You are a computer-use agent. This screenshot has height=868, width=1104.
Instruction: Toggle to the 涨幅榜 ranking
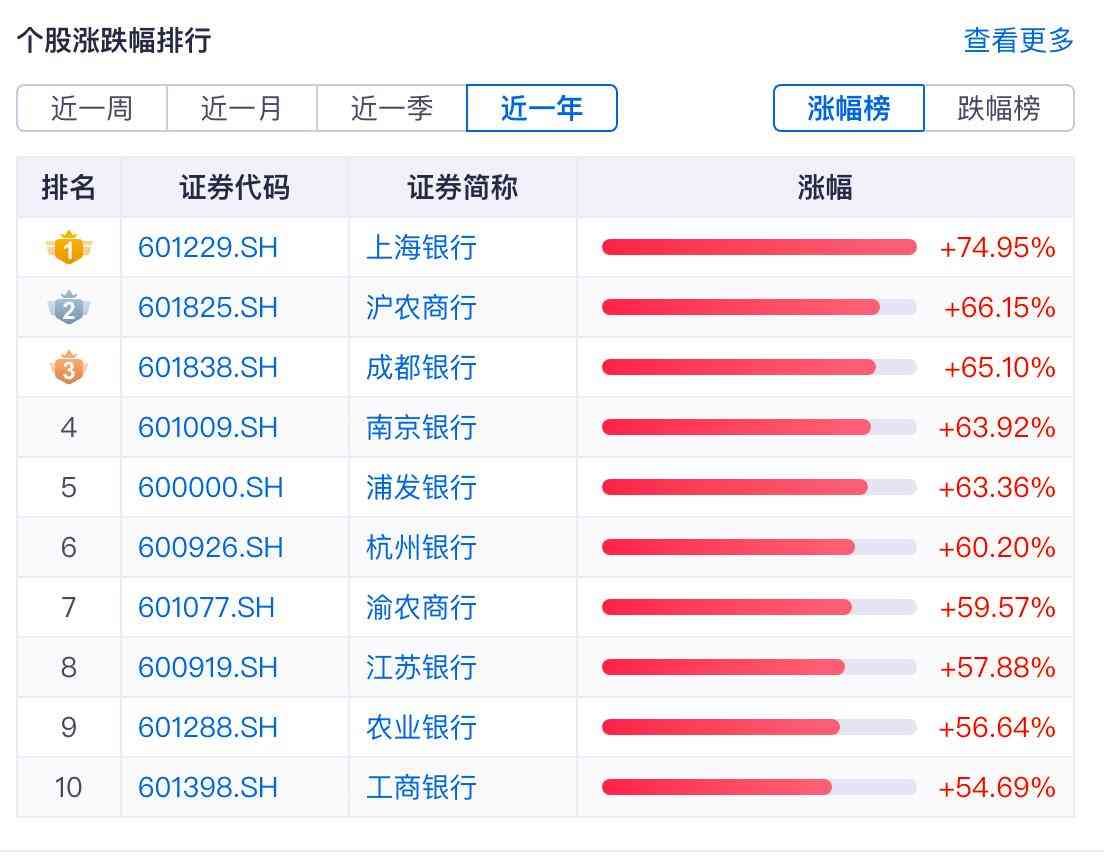849,108
